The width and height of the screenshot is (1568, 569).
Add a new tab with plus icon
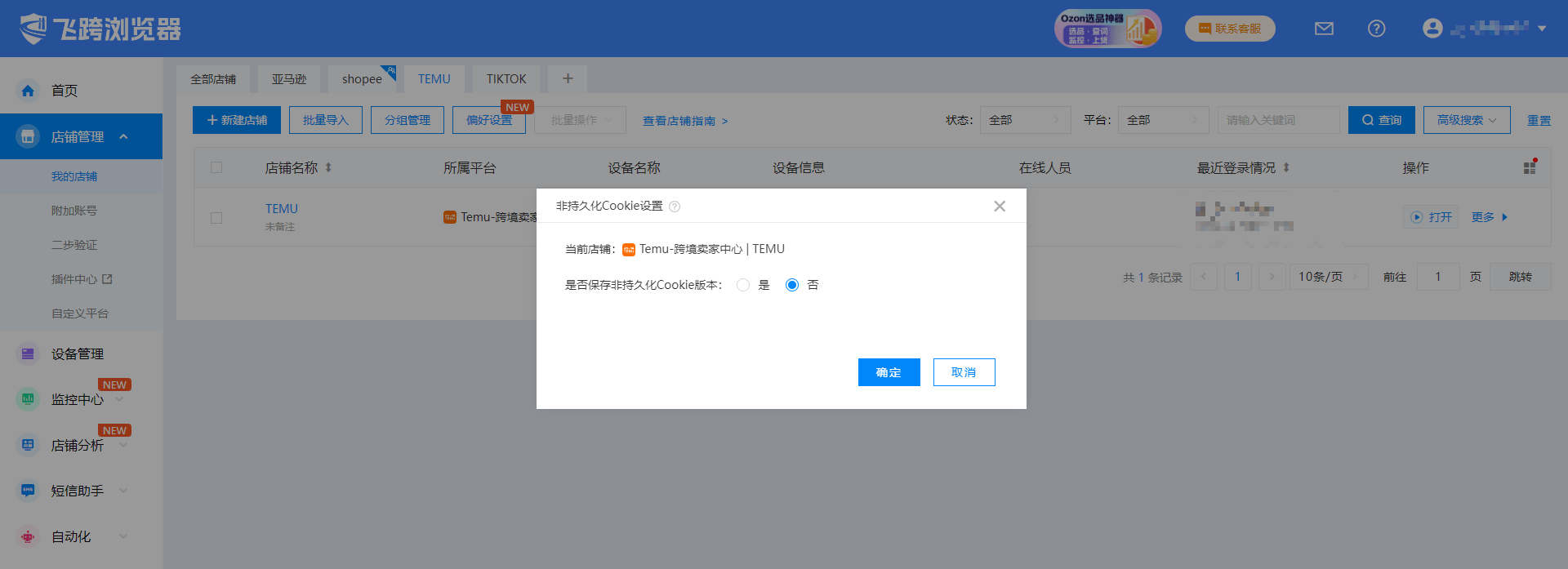[x=568, y=78]
